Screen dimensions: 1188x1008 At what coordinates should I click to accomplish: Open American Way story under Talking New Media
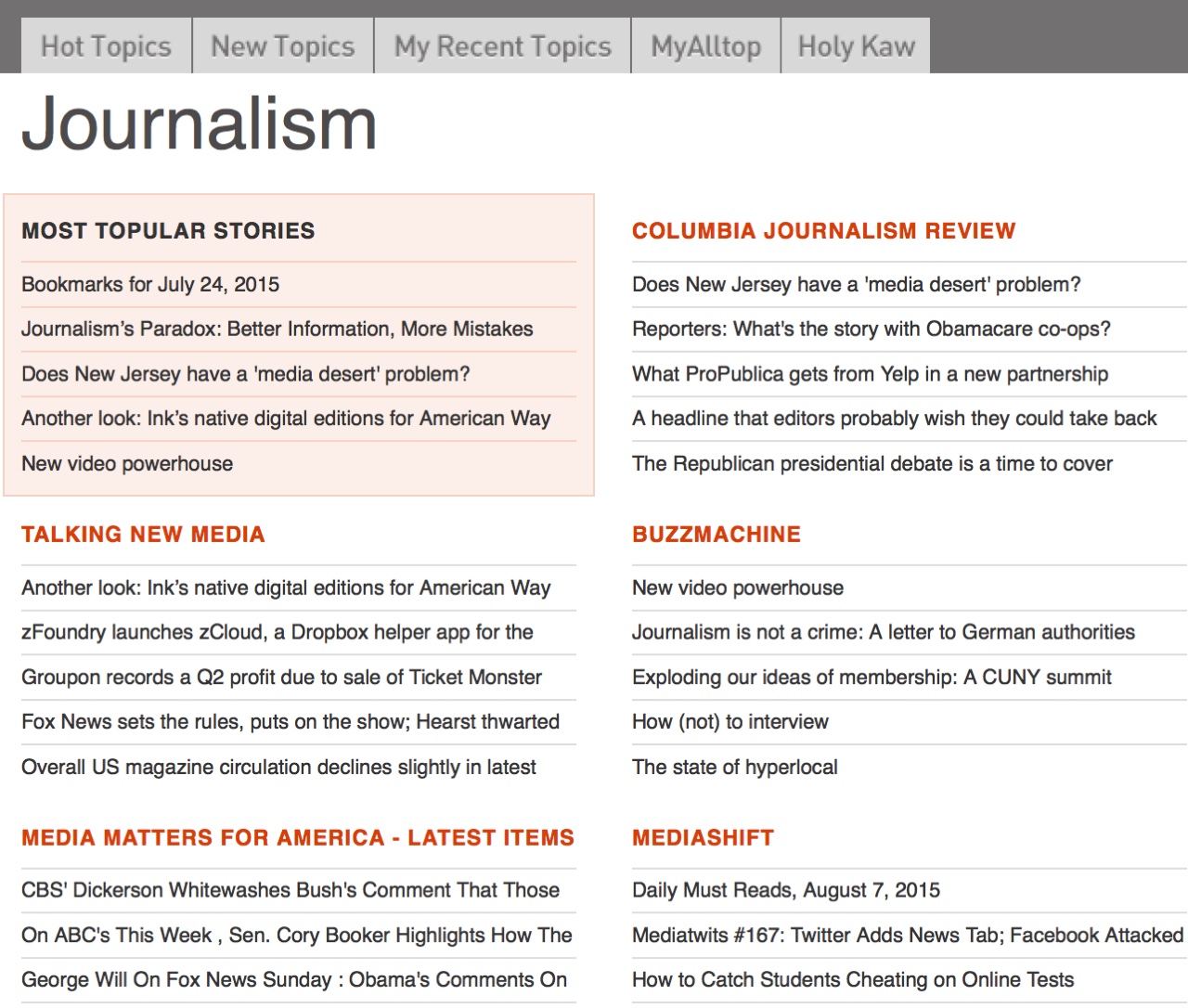coord(286,588)
